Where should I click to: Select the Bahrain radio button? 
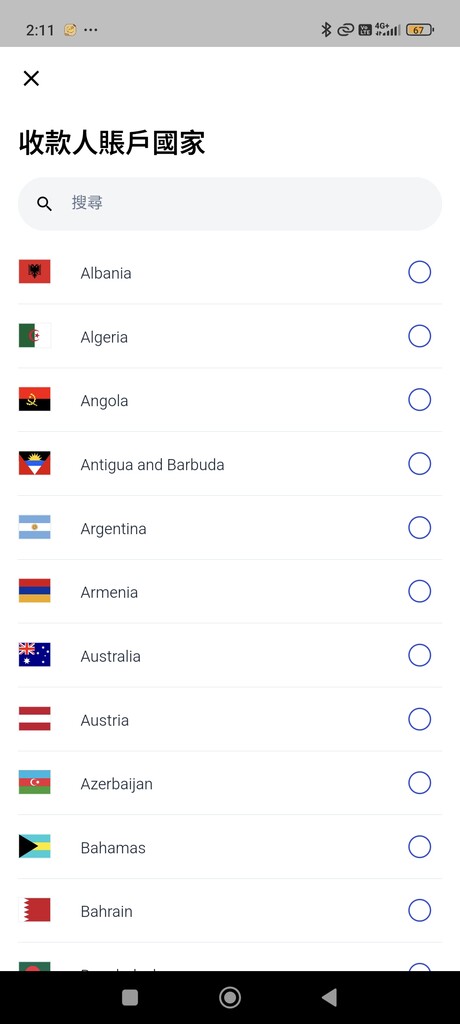[419, 910]
